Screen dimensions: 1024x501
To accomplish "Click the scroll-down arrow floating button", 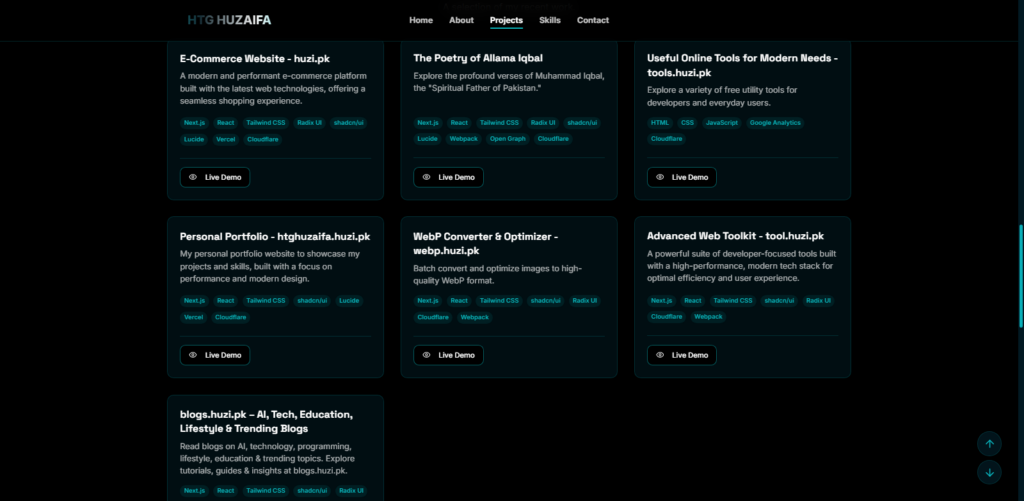I will (x=989, y=472).
